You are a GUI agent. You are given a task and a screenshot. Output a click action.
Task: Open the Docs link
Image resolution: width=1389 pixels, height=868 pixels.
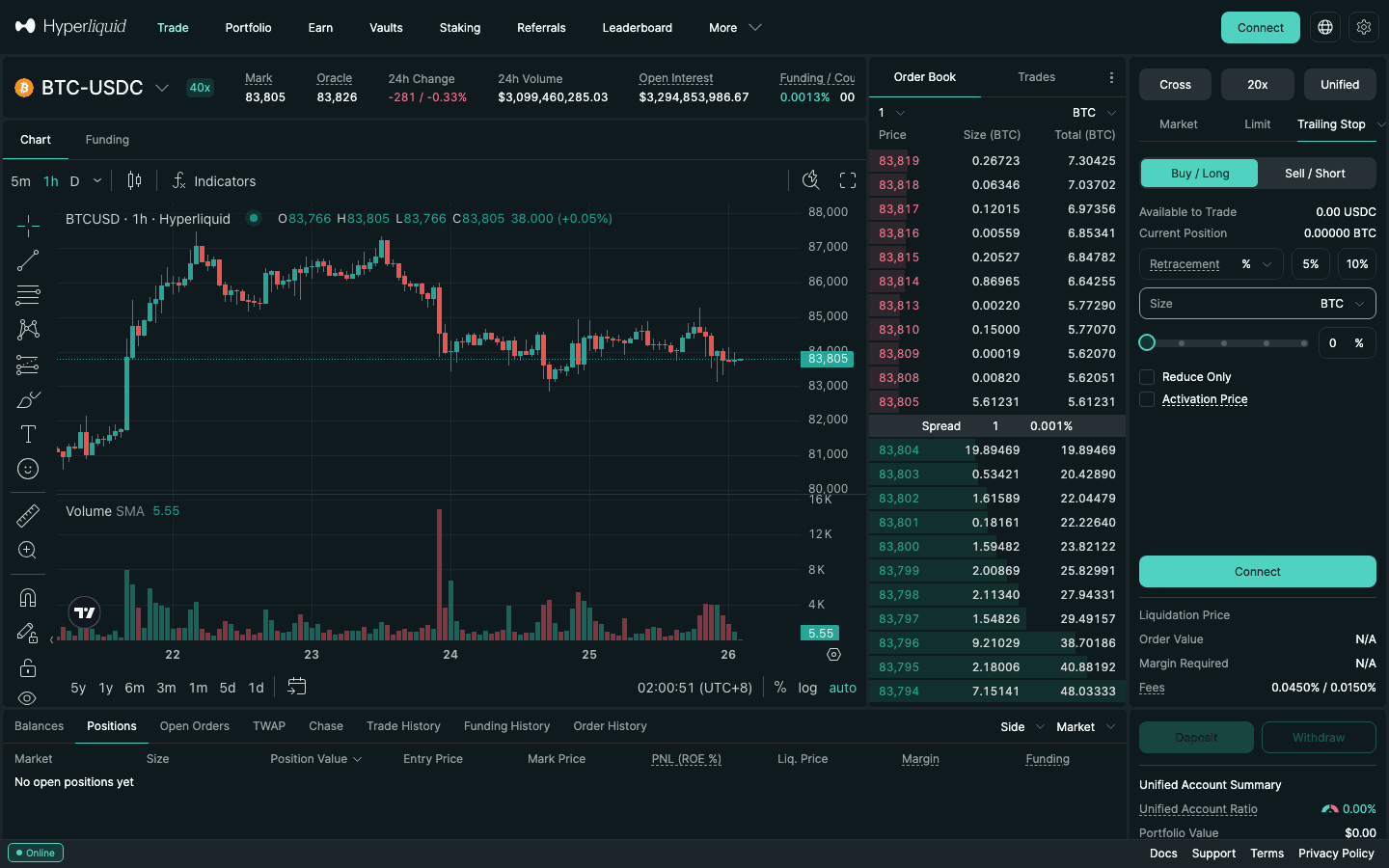pyautogui.click(x=1163, y=854)
